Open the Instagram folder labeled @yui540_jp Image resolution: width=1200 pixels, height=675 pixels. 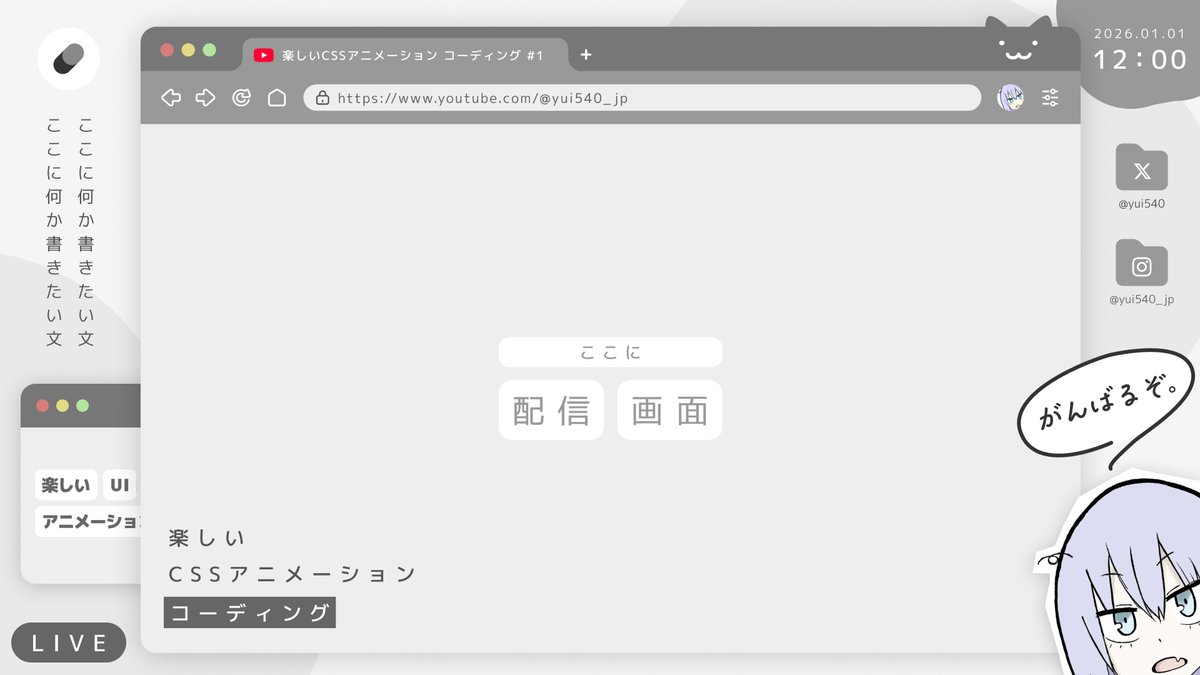tap(1142, 263)
